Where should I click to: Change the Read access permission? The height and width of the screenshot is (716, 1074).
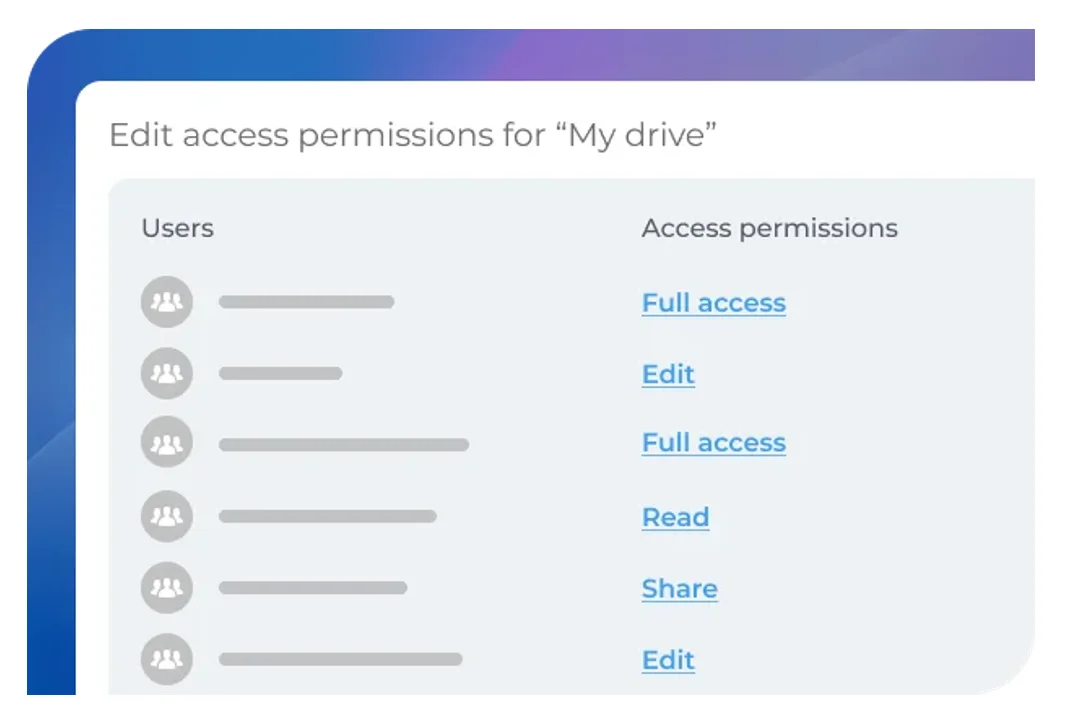675,517
